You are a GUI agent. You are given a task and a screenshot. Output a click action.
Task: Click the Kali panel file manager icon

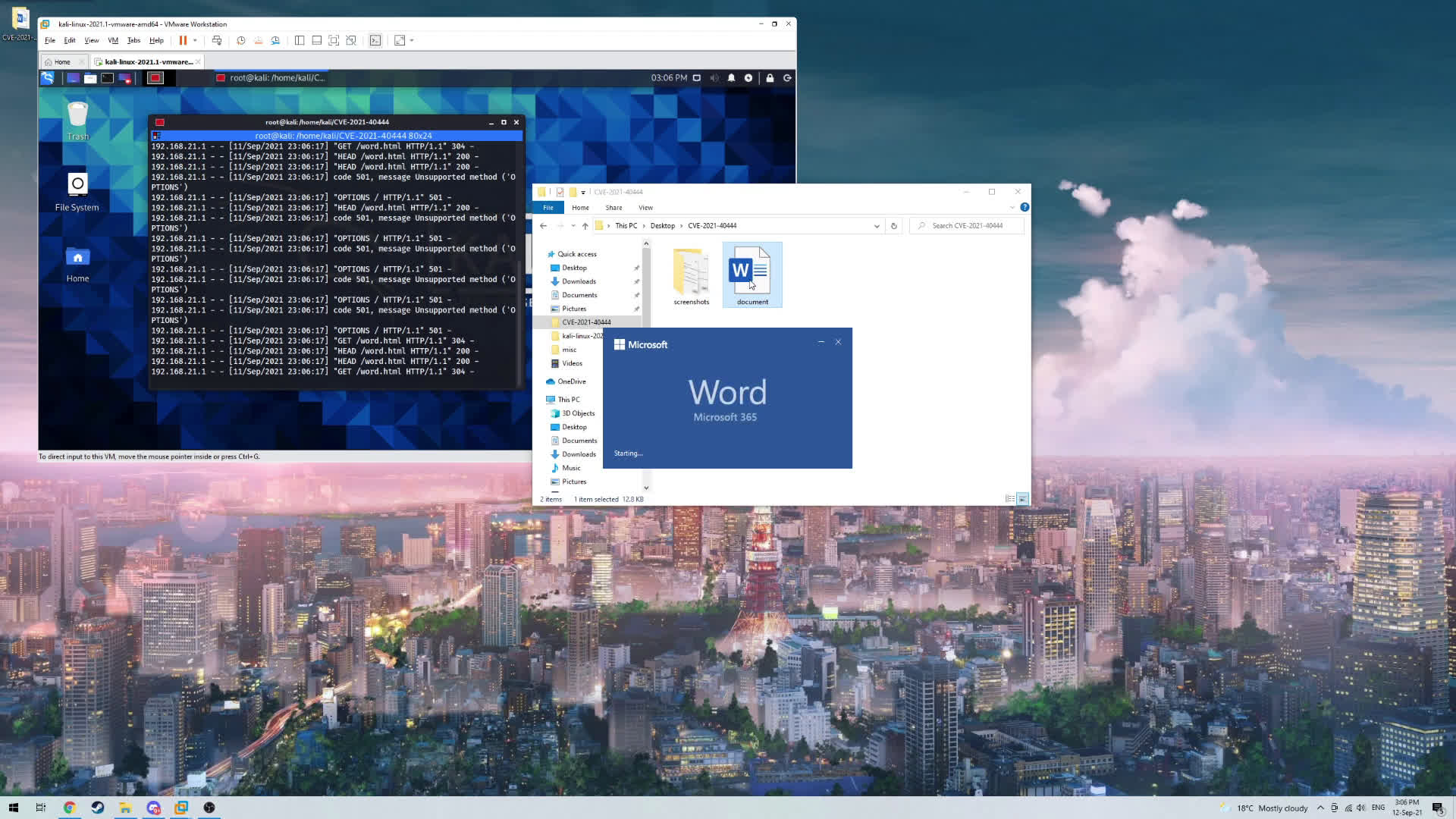(90, 78)
